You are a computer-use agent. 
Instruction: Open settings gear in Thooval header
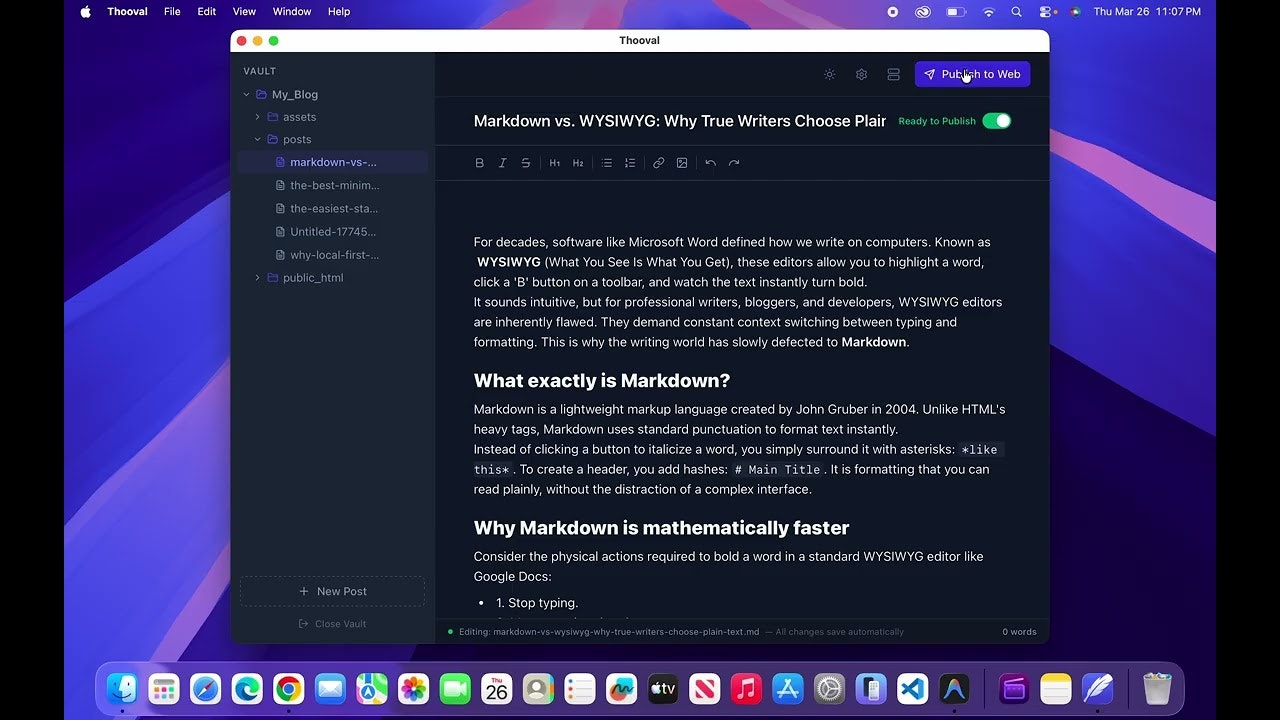(x=861, y=74)
